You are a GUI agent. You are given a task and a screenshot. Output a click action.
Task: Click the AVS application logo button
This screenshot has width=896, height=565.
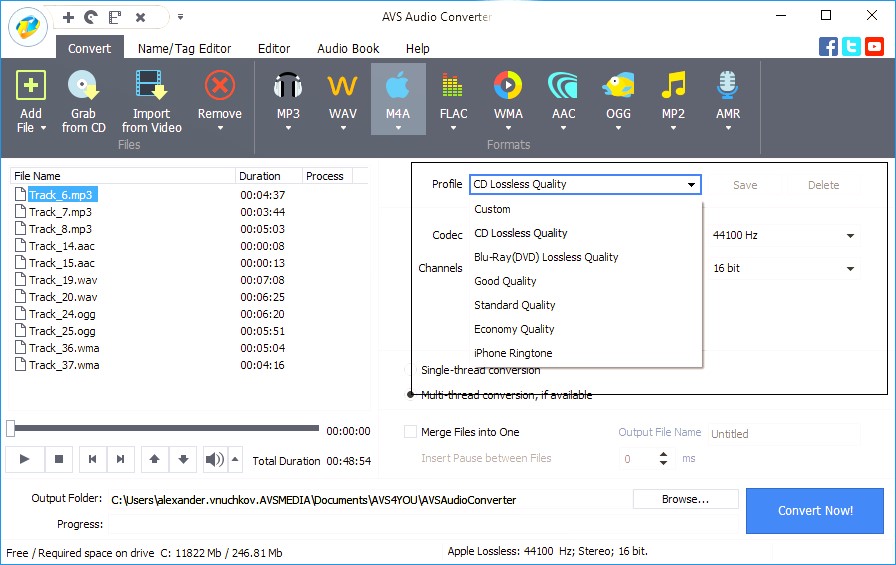point(27,26)
